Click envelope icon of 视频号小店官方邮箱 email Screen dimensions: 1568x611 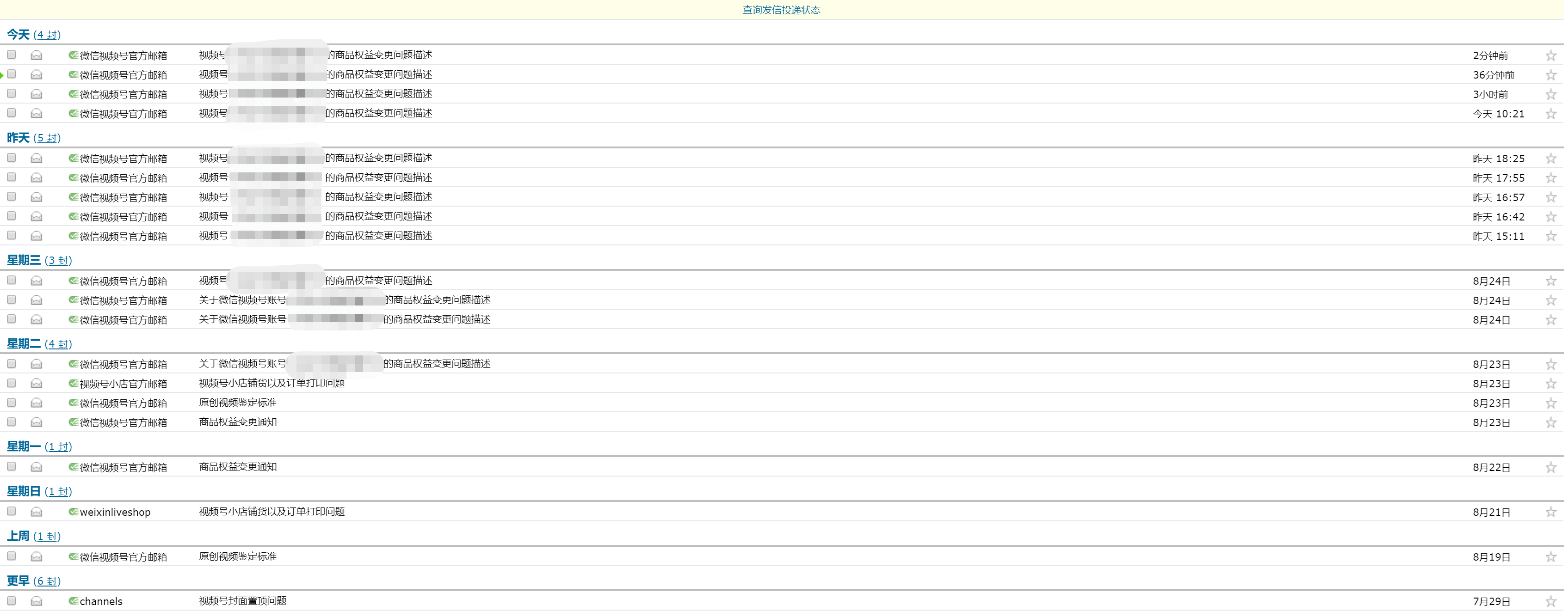pos(37,384)
